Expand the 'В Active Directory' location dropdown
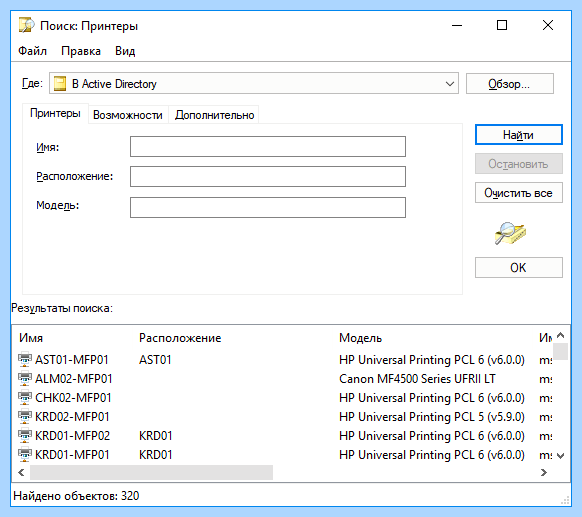The height and width of the screenshot is (517, 582). pos(449,84)
